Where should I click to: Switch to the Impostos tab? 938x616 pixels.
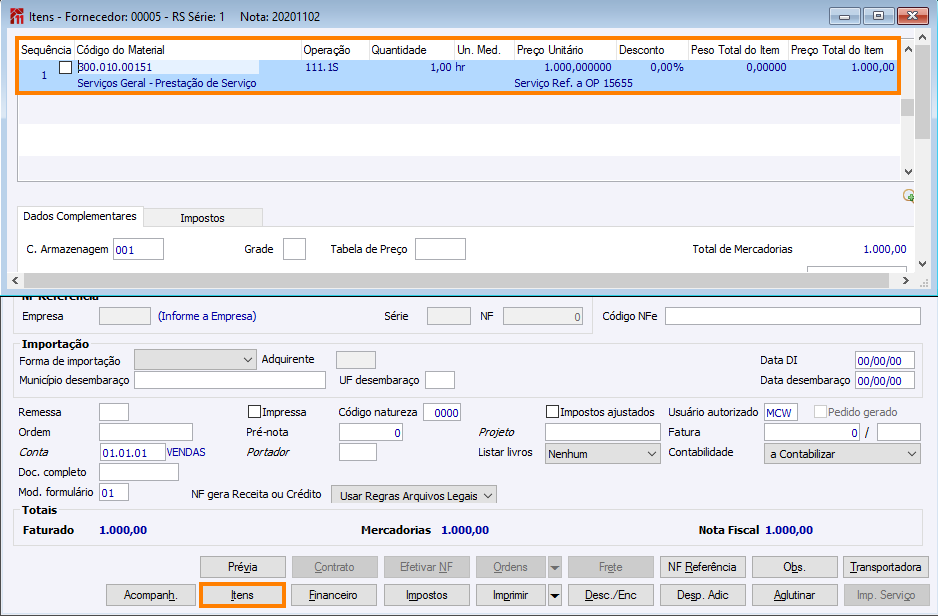(202, 217)
